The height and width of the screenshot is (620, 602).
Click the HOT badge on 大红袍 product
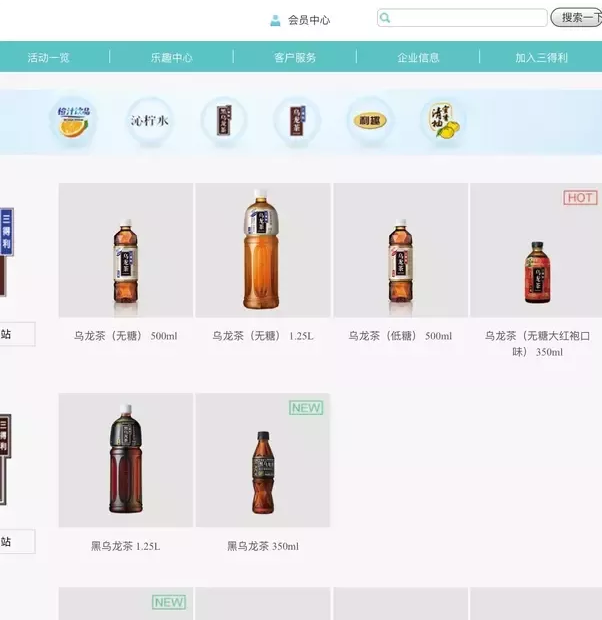[x=580, y=198]
